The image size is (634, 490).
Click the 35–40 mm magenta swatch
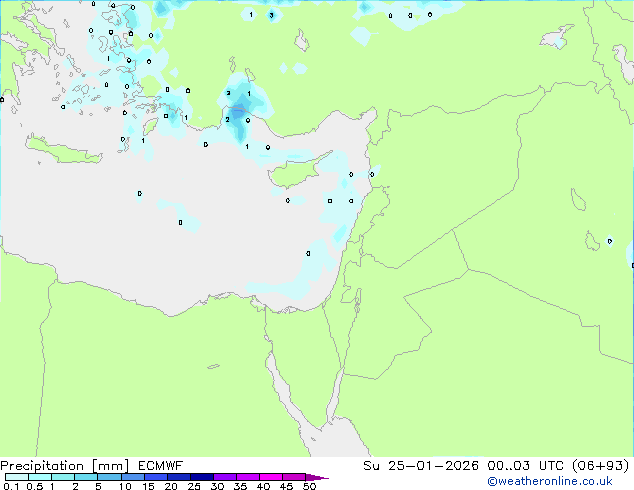coord(247,477)
